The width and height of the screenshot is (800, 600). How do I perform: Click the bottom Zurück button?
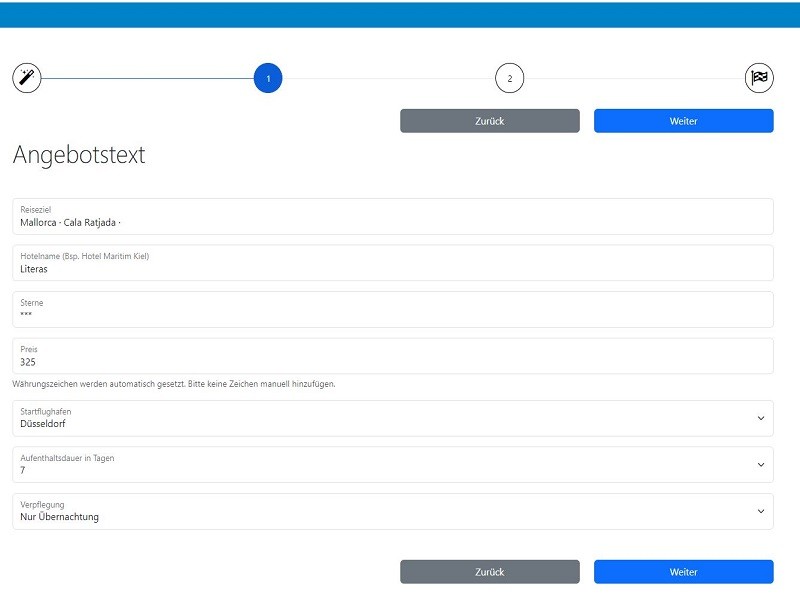pos(489,572)
